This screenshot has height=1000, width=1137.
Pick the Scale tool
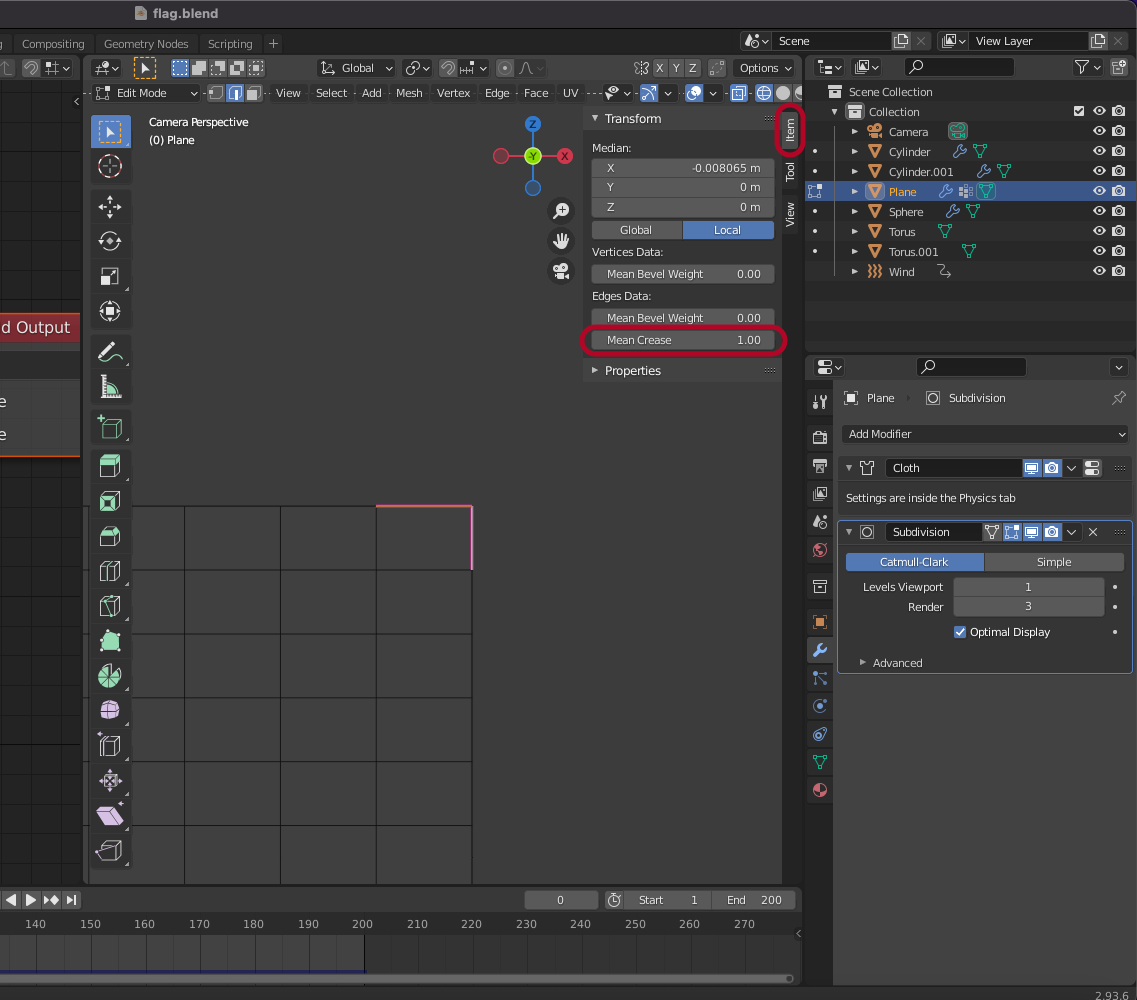tap(110, 276)
